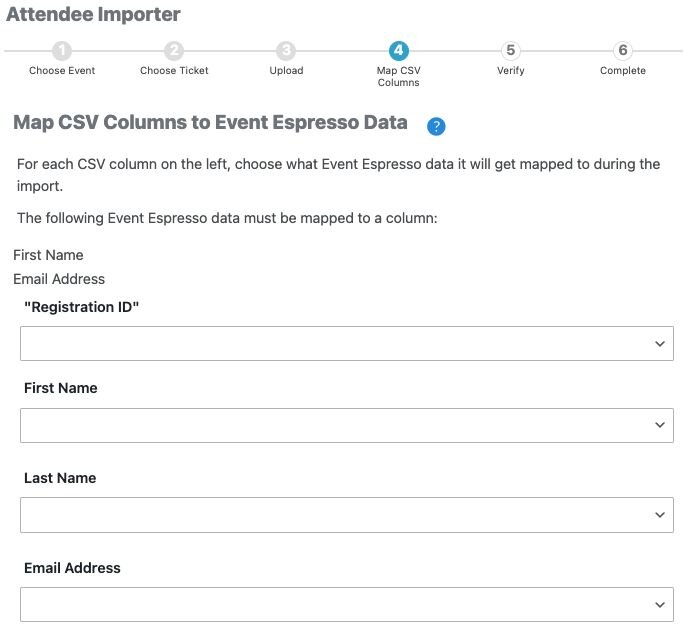694x633 pixels.
Task: Open the Last Name mapping dropdown
Action: [x=346, y=515]
